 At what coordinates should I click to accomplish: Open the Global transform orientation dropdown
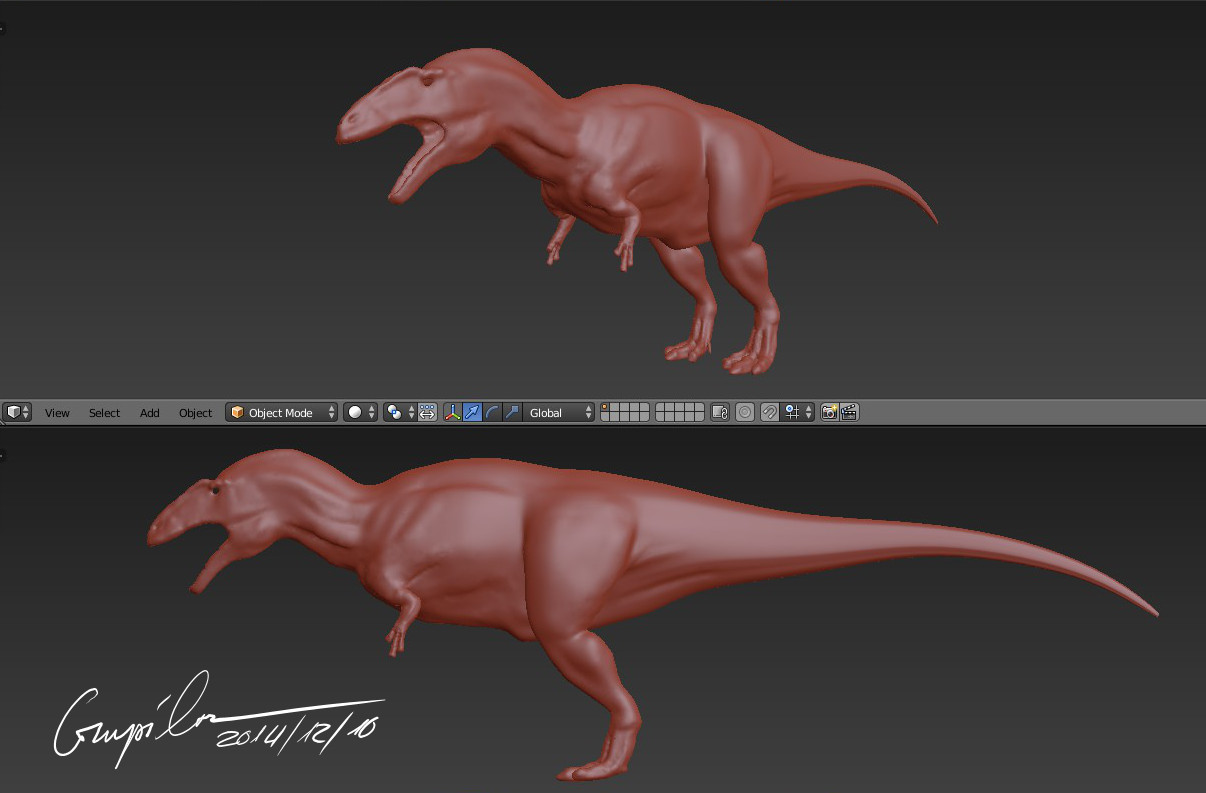556,412
